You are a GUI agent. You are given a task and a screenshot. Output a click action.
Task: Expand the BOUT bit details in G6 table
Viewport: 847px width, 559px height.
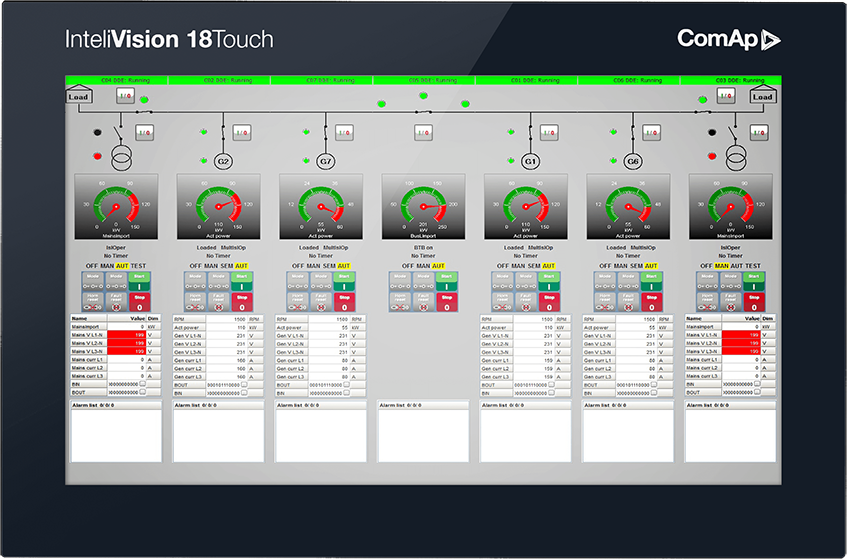point(654,385)
